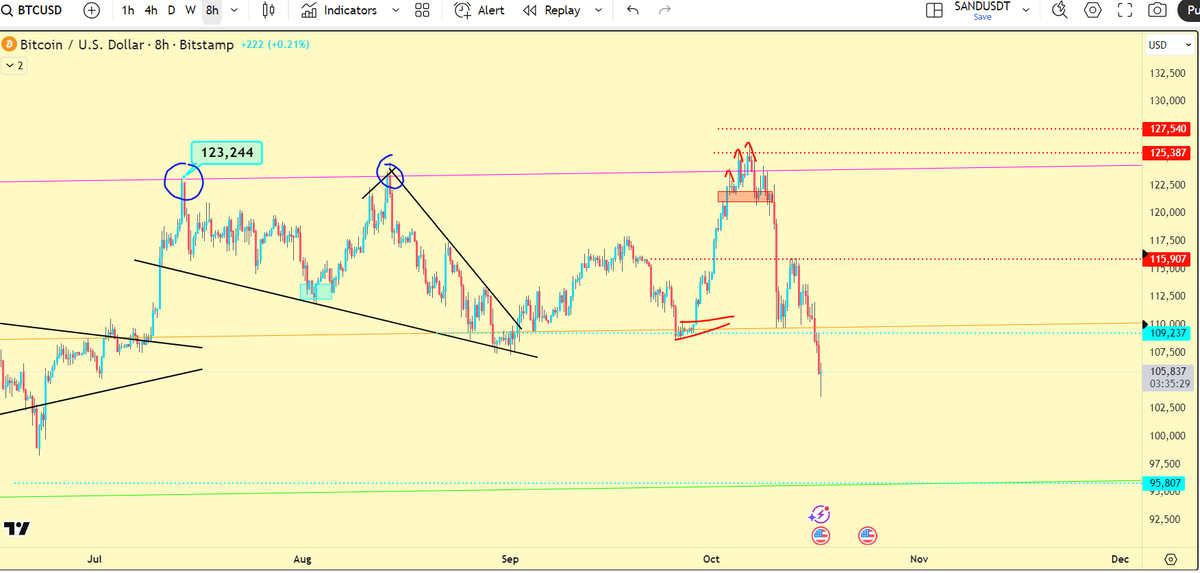Click the purple lightning event icon

[820, 514]
